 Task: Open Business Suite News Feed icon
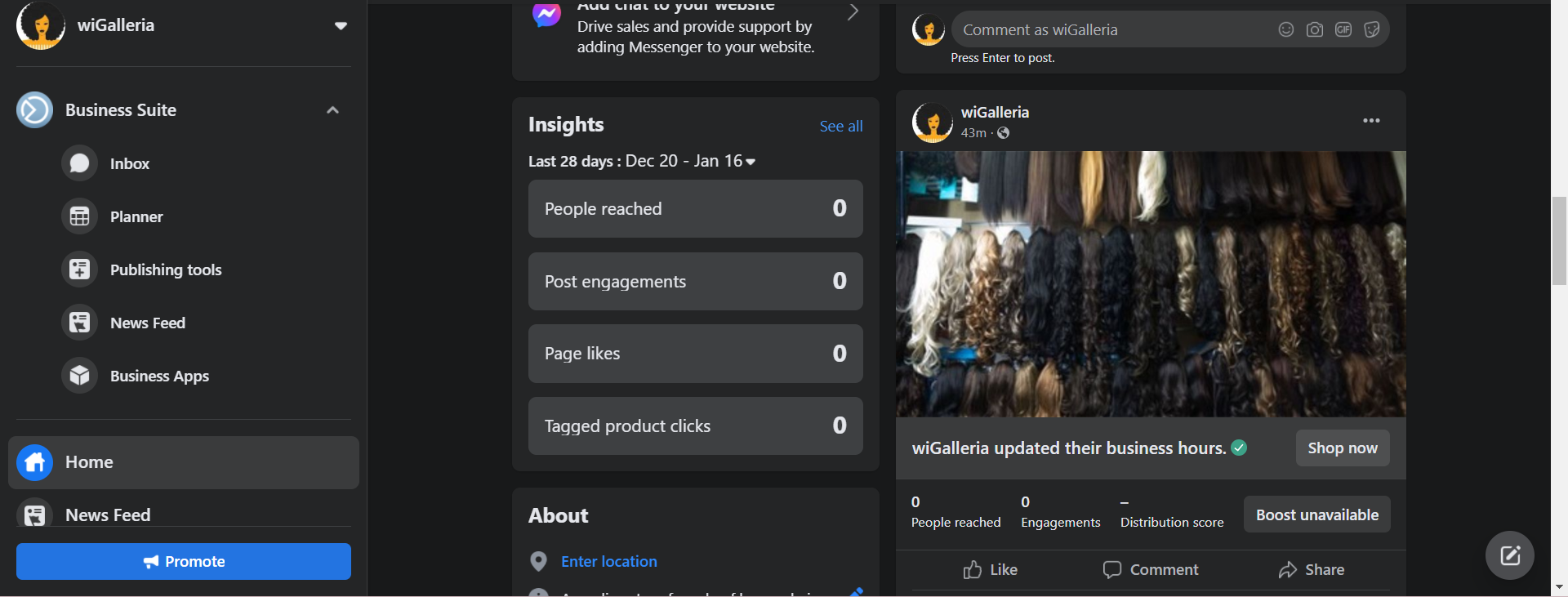coord(79,323)
